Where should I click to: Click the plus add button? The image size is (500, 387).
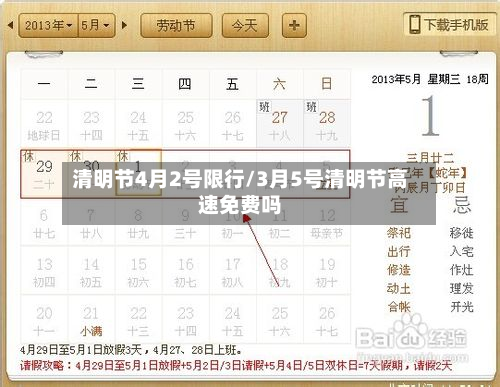point(294,25)
